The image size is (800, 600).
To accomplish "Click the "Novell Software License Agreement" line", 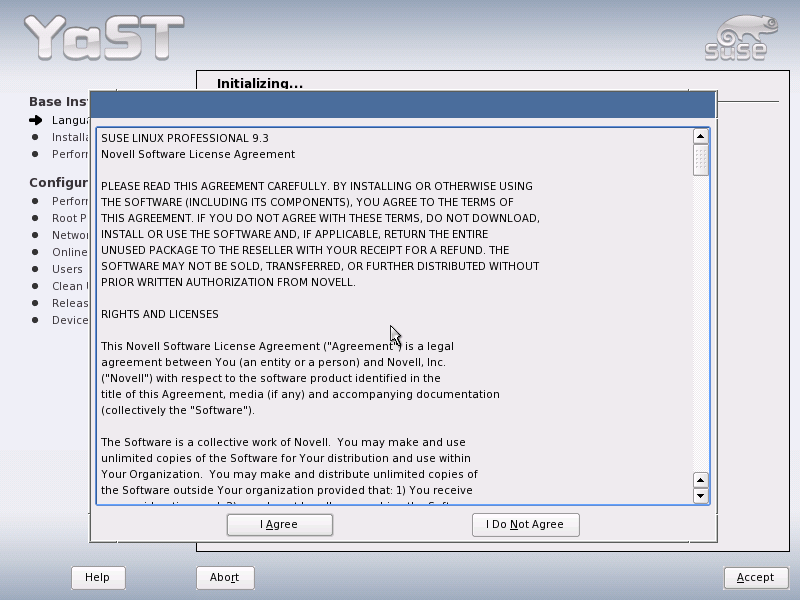I will (198, 154).
